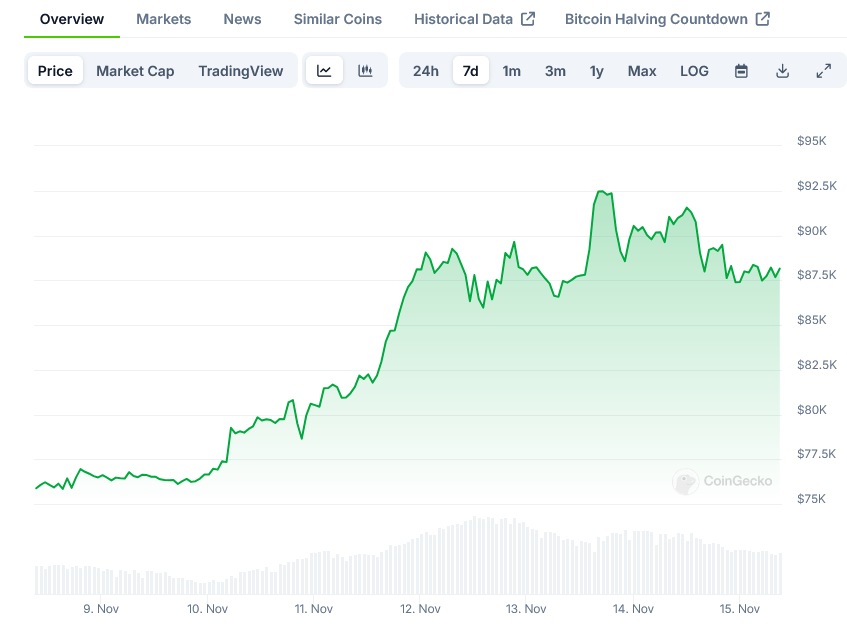Switch chart to Market Cap
Screen dimensions: 847x632
click(135, 71)
